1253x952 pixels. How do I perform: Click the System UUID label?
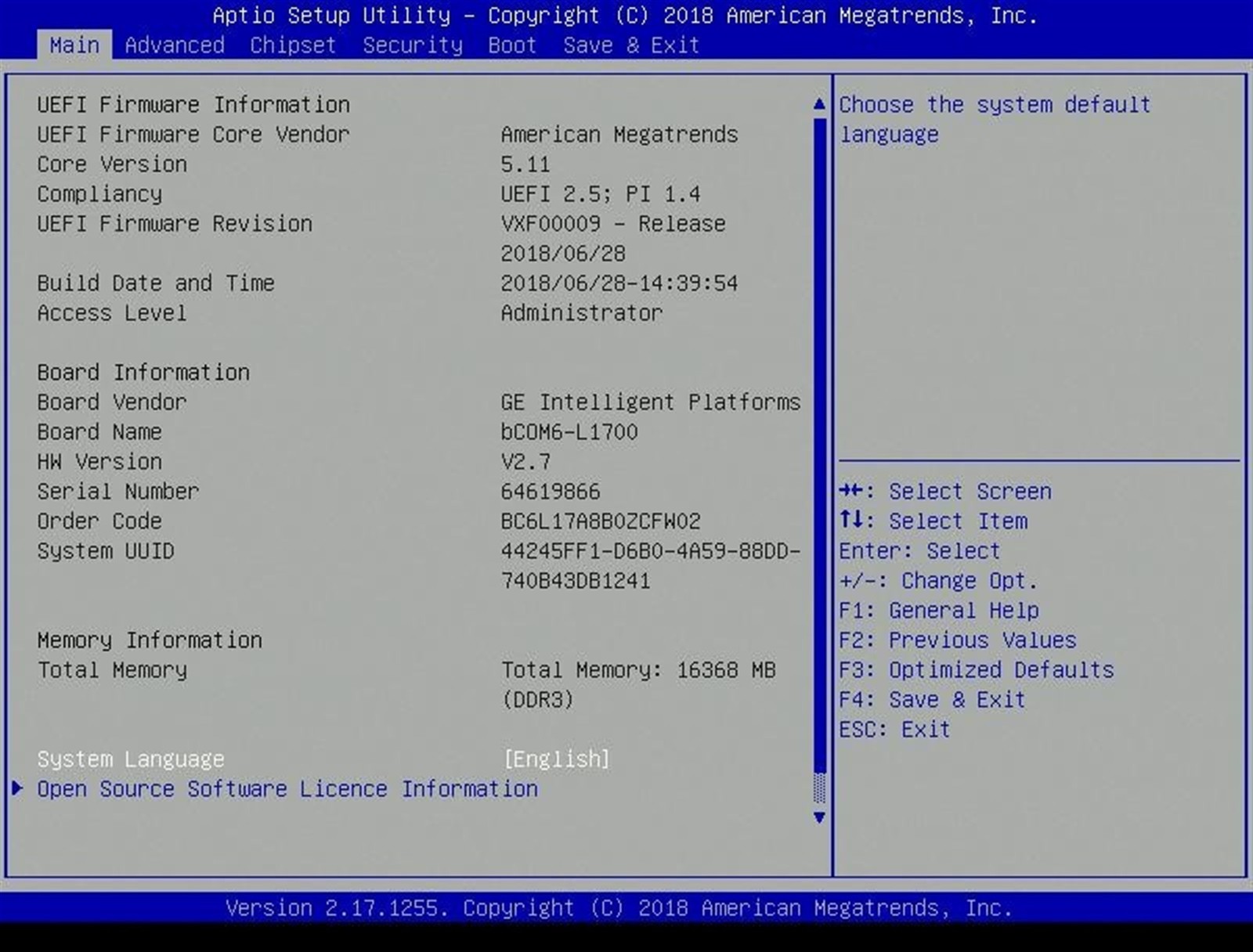click(x=106, y=550)
